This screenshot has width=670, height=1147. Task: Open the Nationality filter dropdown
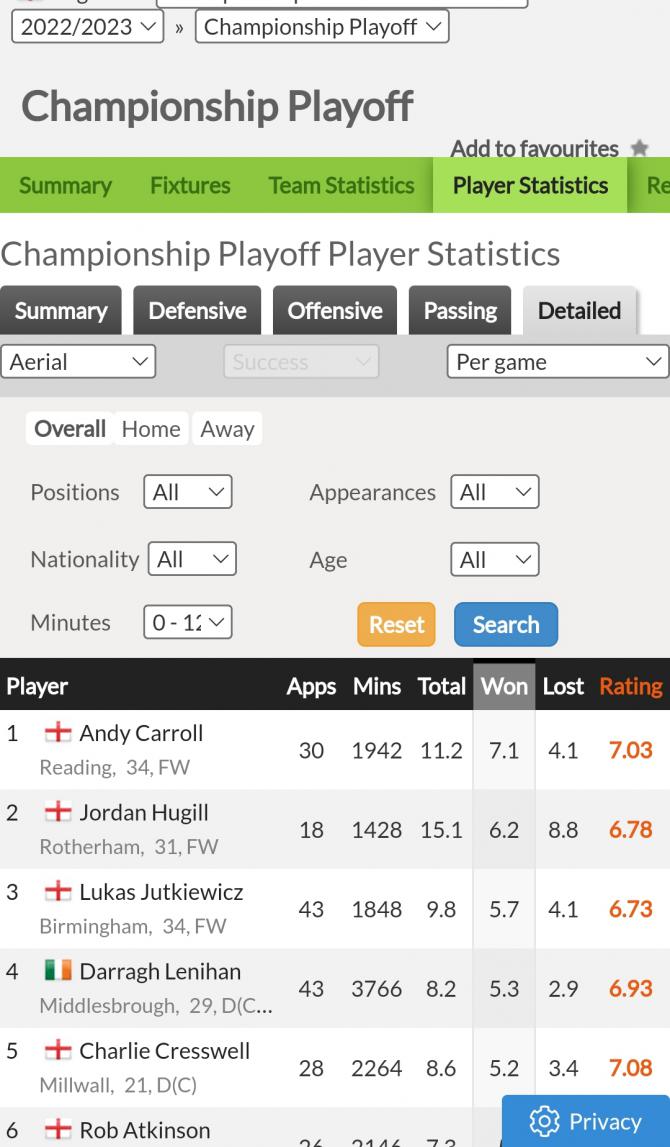point(192,559)
